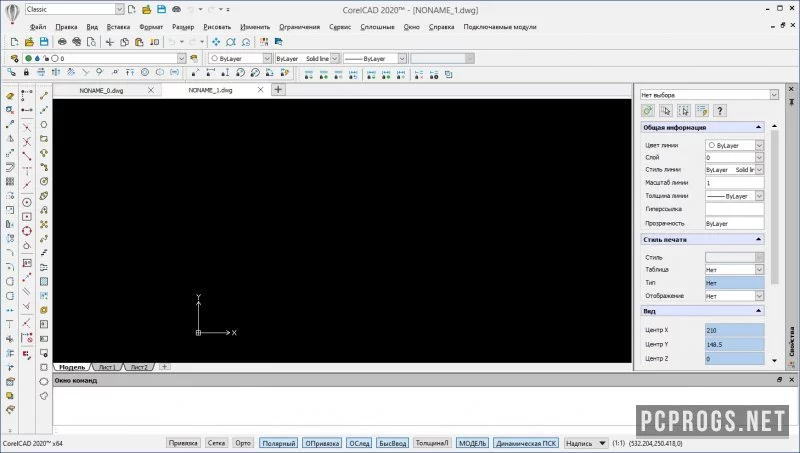Image resolution: width=800 pixels, height=453 pixels.
Task: Click the Center snap icon (circle with dot)
Action: pos(27,203)
